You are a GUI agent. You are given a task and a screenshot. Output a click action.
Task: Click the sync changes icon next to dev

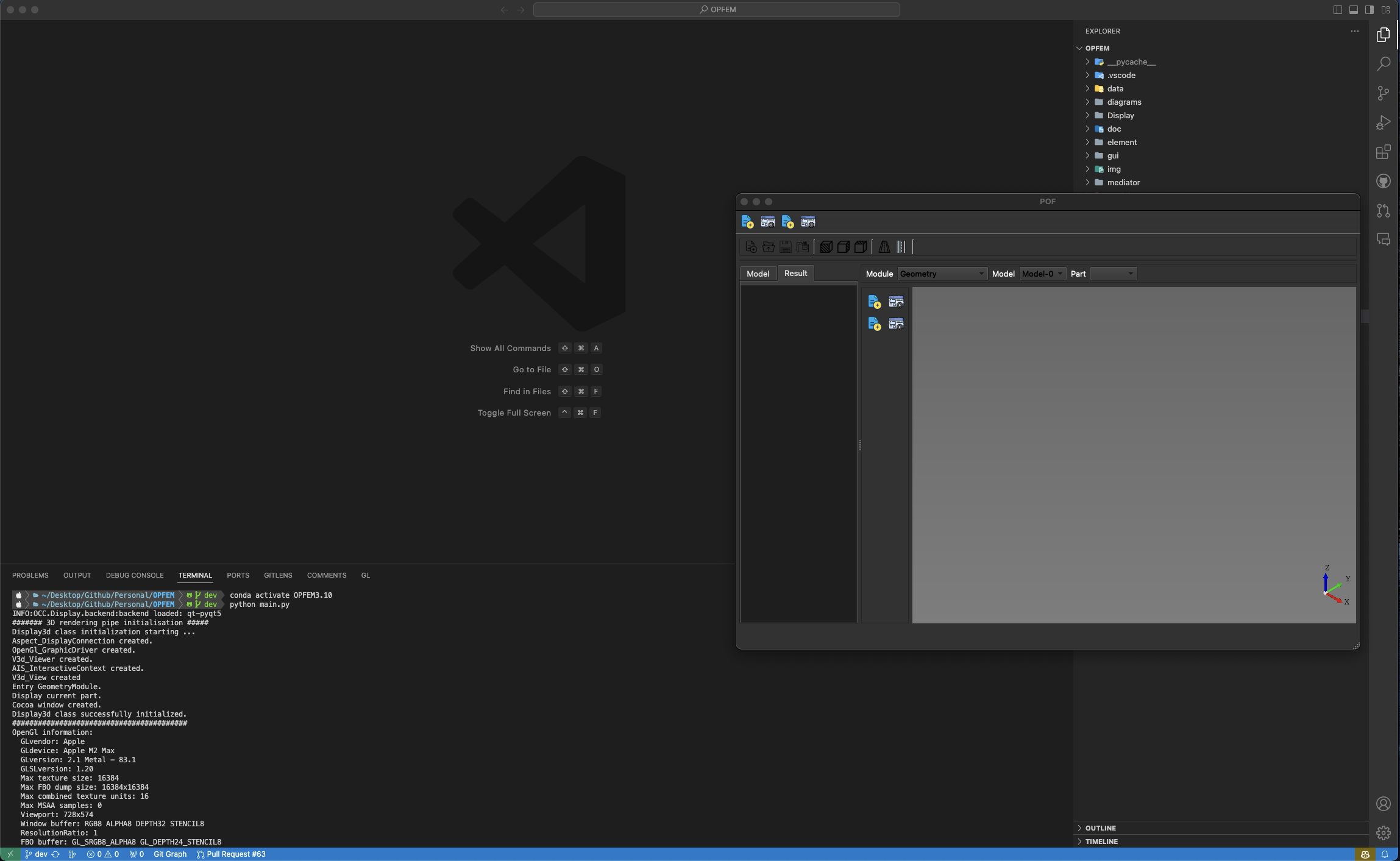(55, 854)
